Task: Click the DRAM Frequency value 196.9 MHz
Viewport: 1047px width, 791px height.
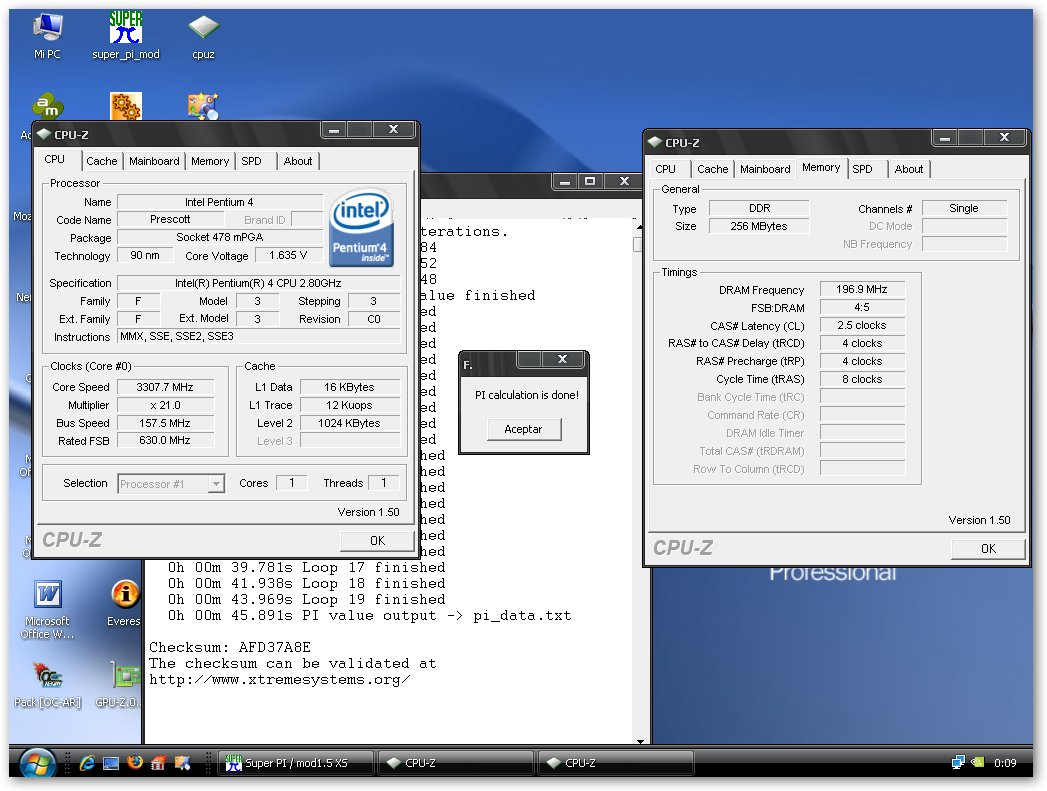Action: 861,290
